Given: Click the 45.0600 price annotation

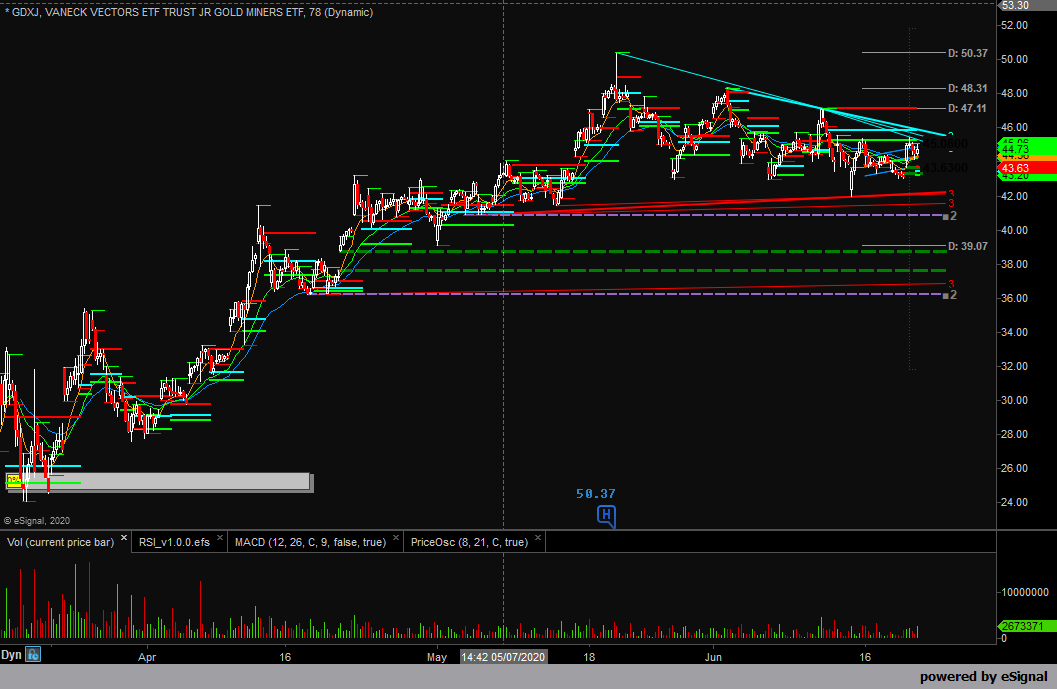Looking at the screenshot, I should 946,144.
